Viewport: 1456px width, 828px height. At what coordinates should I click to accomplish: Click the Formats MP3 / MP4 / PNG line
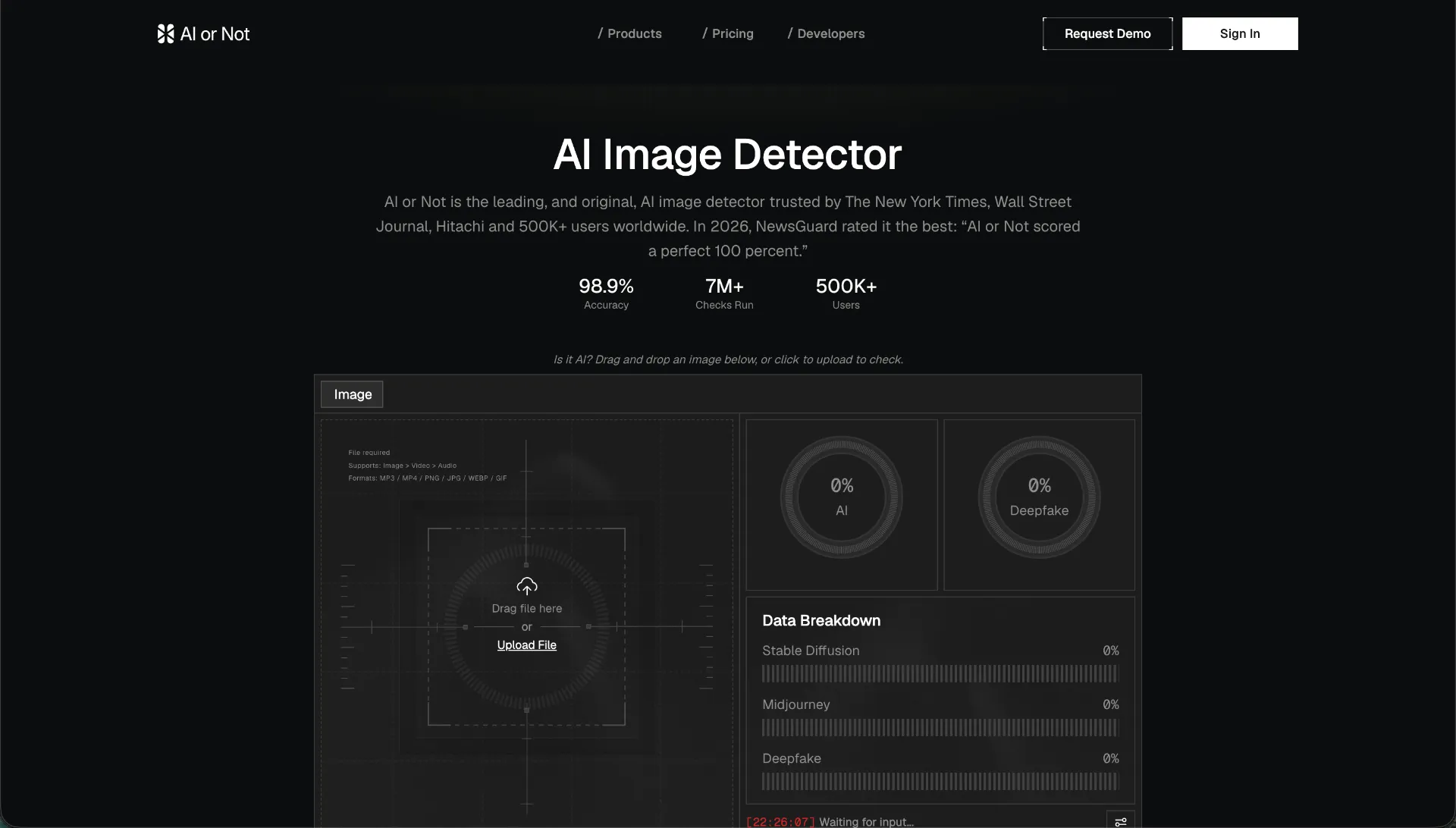coord(427,478)
